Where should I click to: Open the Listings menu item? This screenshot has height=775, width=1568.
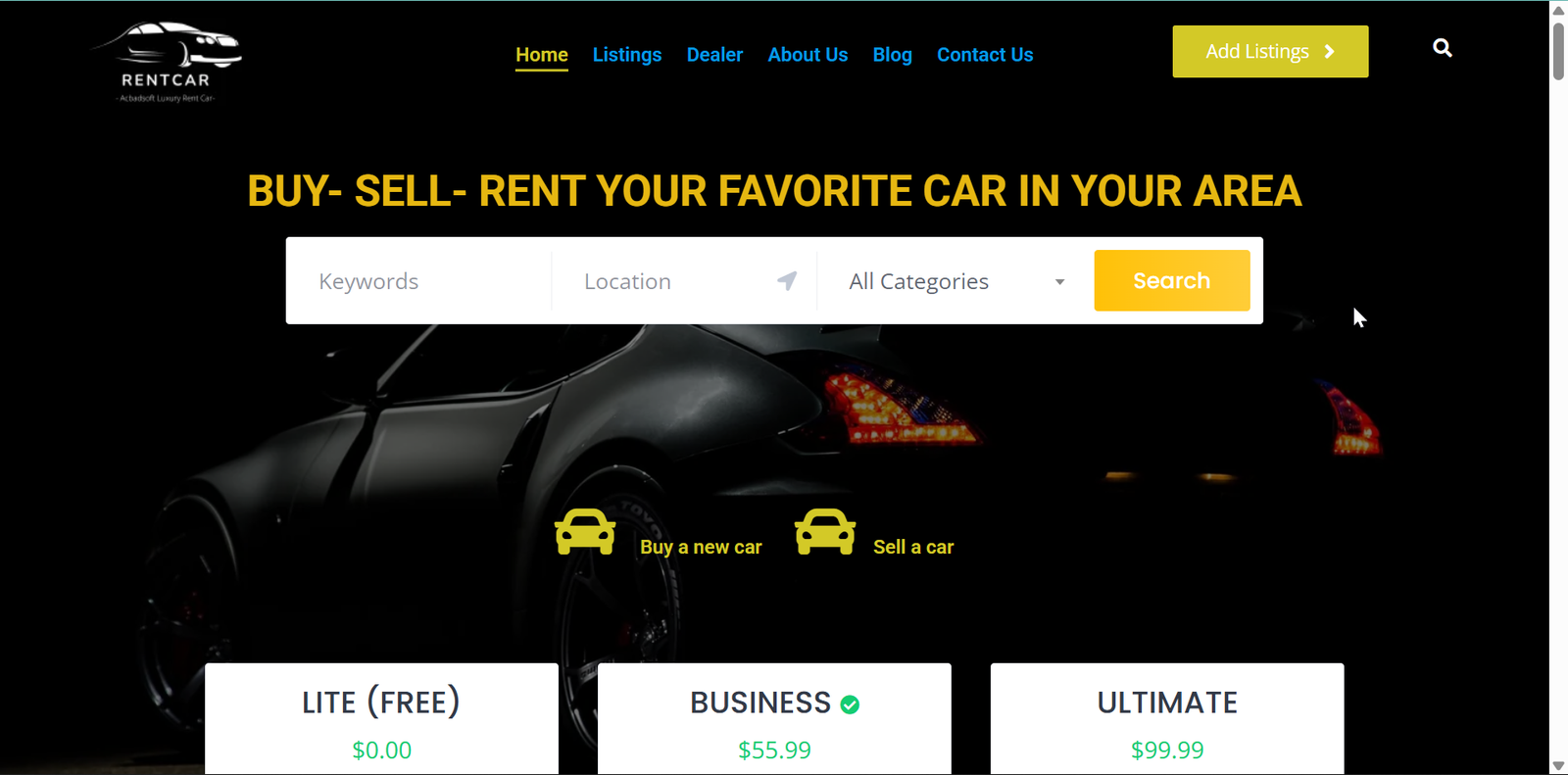coord(627,55)
